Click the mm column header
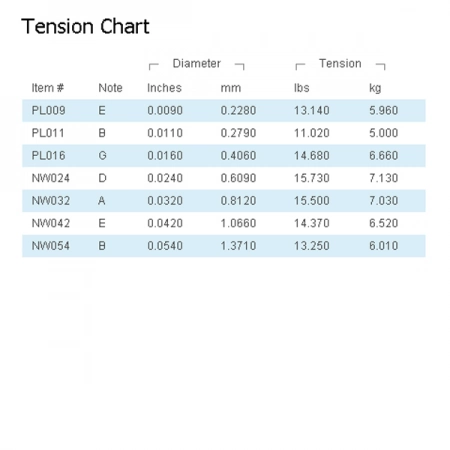Image resolution: width=450 pixels, height=450 pixels. pyautogui.click(x=231, y=88)
